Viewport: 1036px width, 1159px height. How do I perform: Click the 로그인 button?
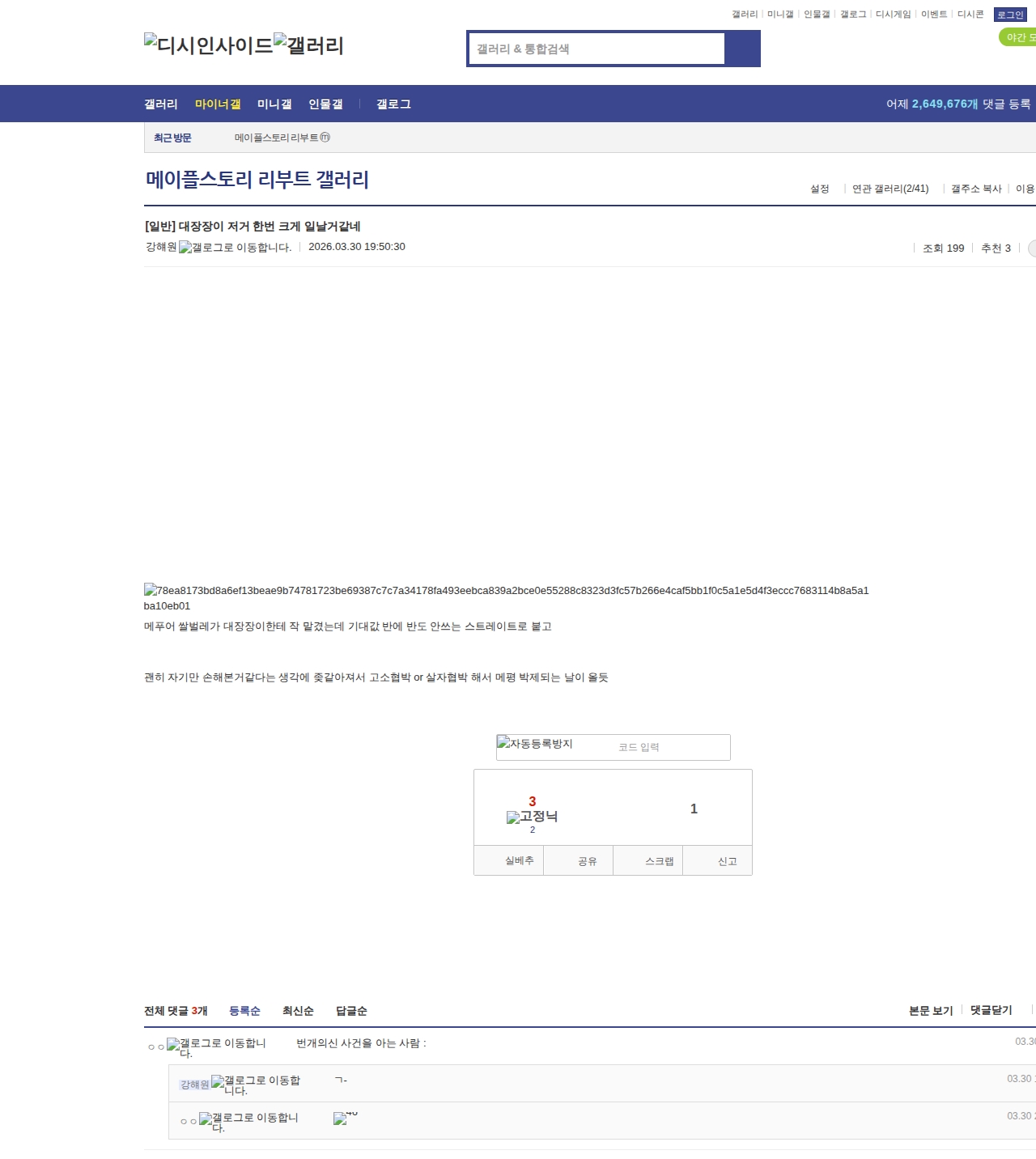click(1010, 15)
